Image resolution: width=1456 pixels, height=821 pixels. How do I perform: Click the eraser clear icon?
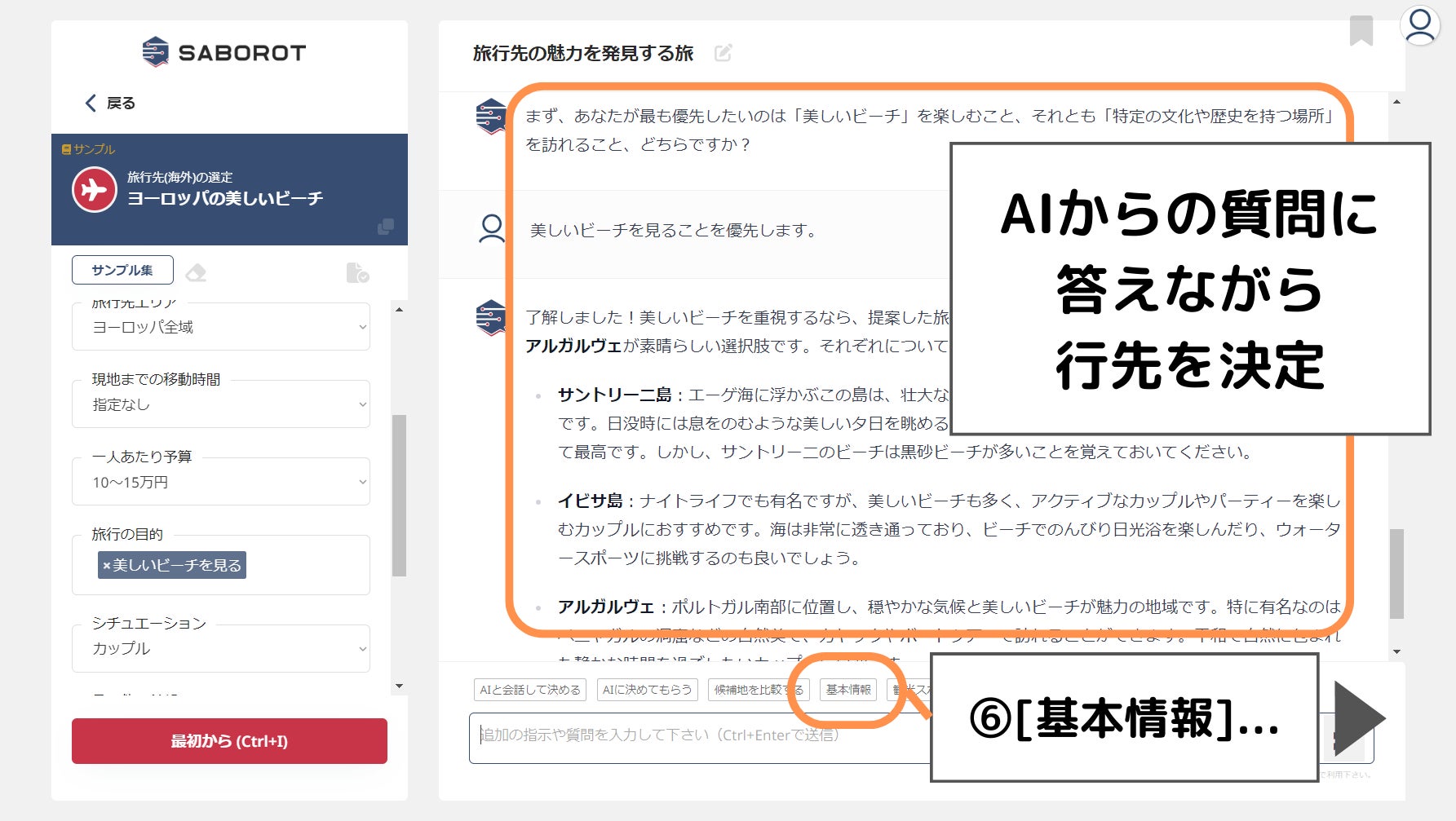pos(196,272)
